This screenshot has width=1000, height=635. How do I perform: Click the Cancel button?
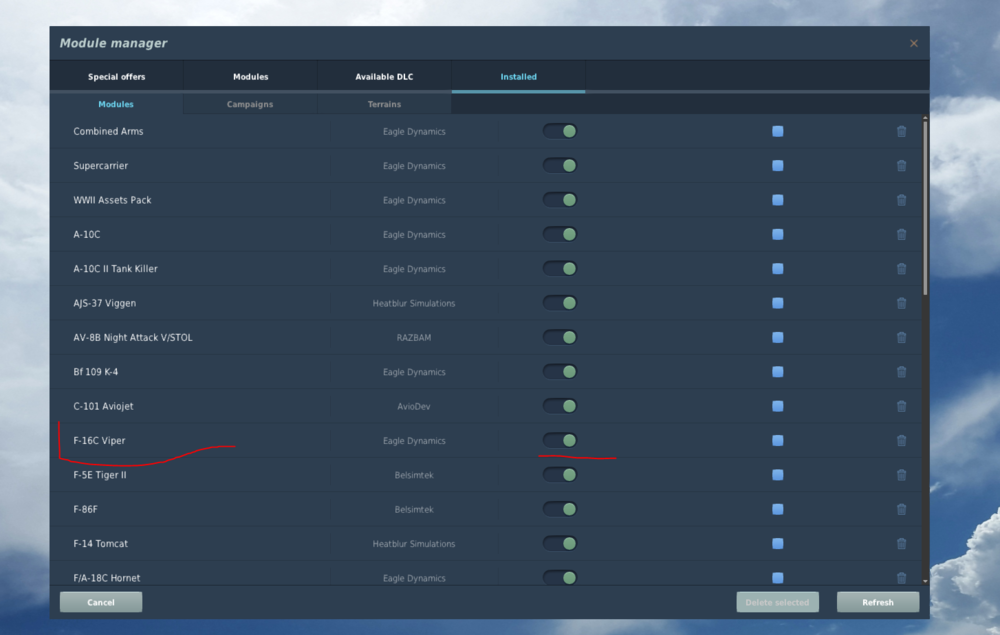tap(101, 602)
